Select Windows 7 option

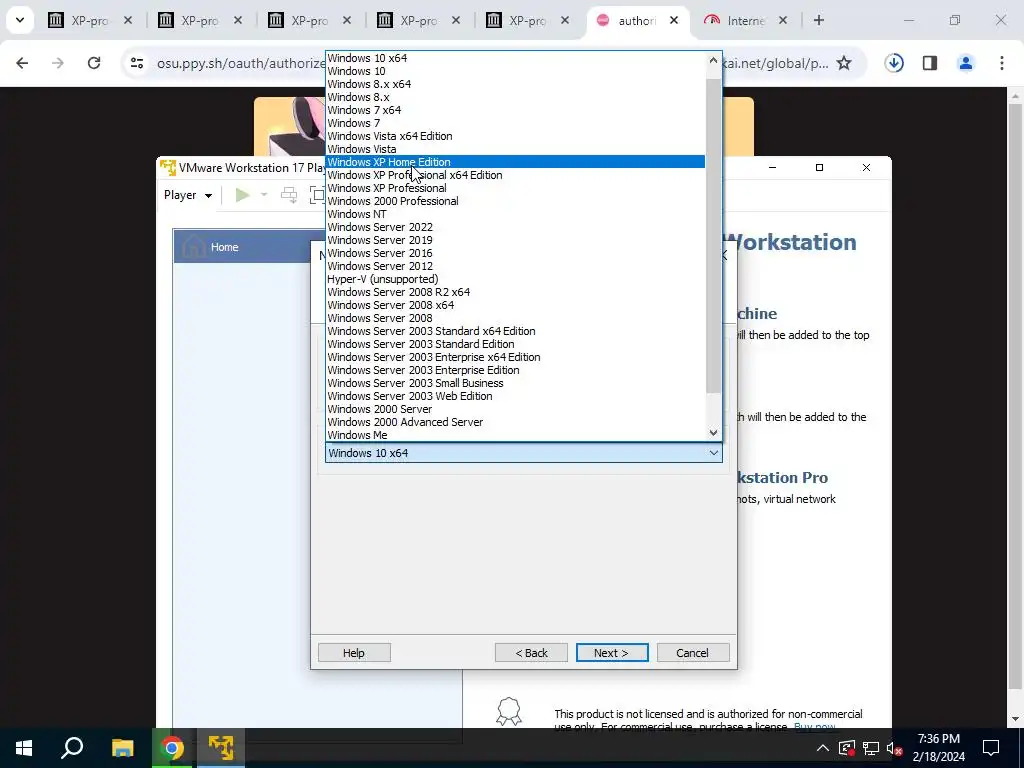(515, 123)
